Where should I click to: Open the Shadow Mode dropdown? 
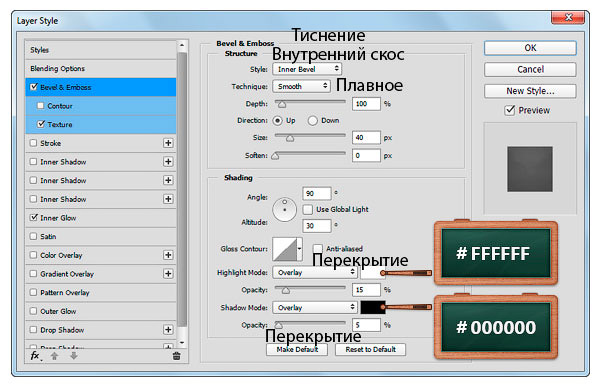315,307
